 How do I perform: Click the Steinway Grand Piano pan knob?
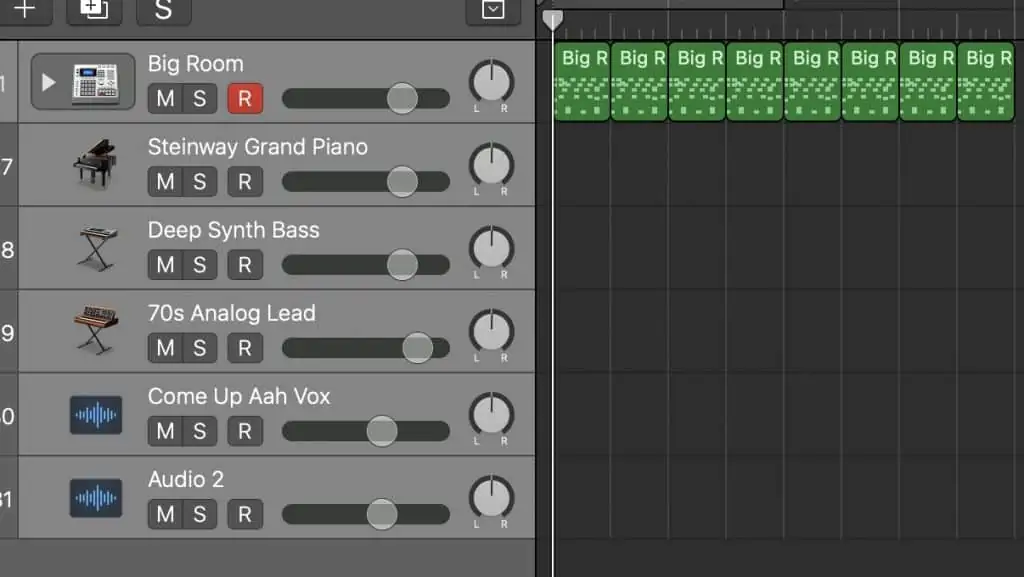pyautogui.click(x=491, y=164)
